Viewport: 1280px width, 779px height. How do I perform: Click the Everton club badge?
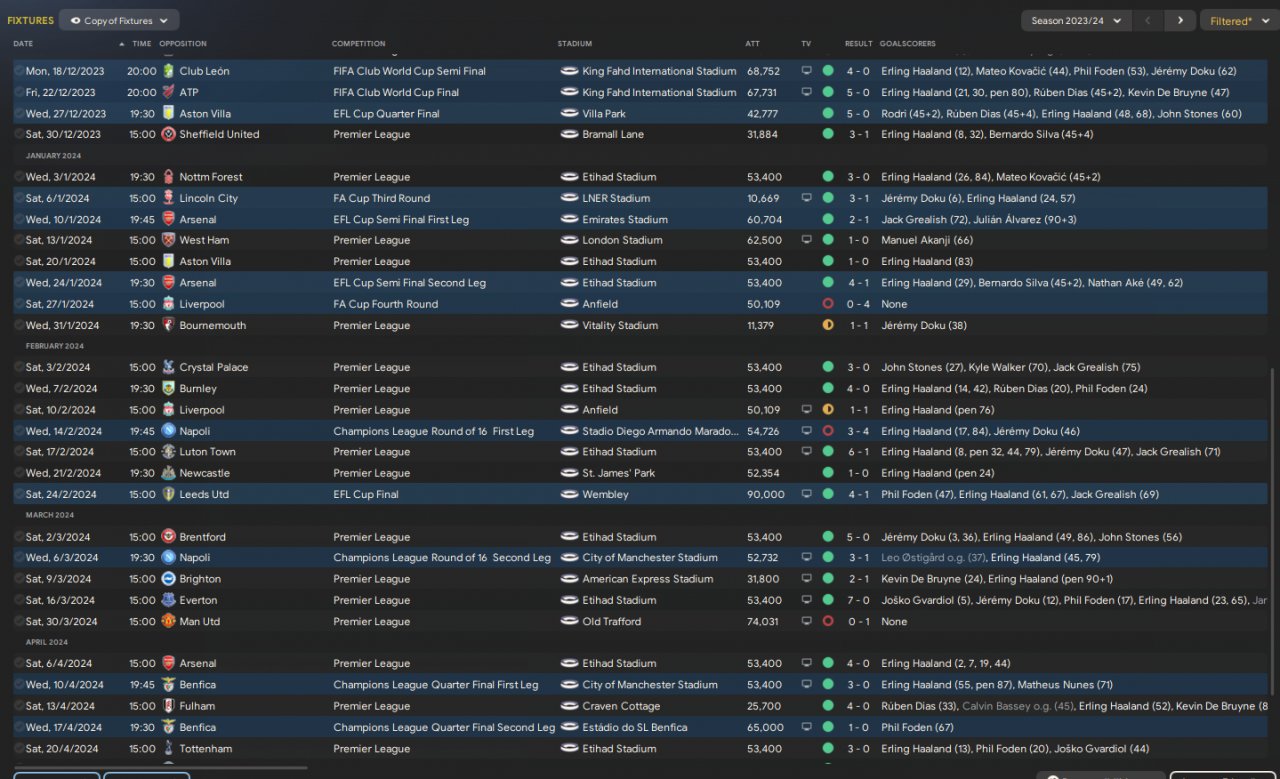168,600
